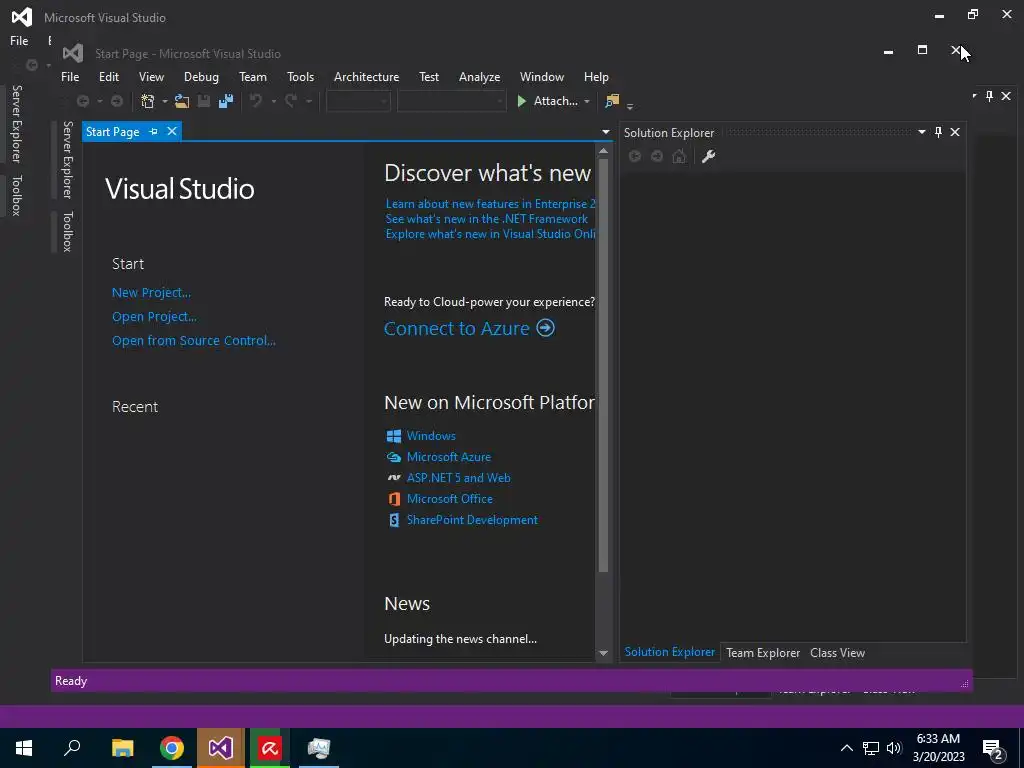Click Connect to Azure link
Viewport: 1024px width, 768px height.
[x=457, y=328]
